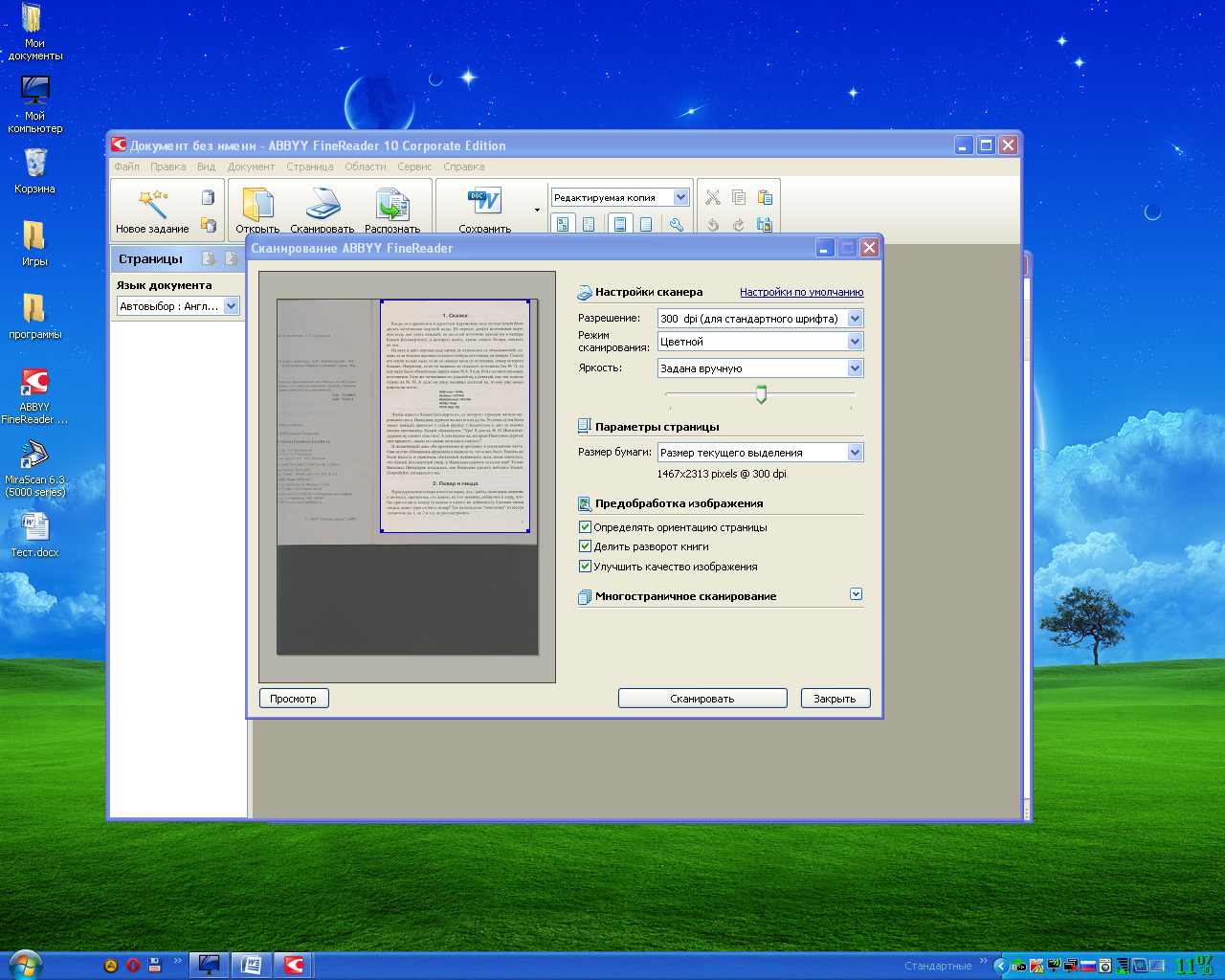Image resolution: width=1225 pixels, height=980 pixels.
Task: Click the Start orb button
Action: [x=24, y=965]
